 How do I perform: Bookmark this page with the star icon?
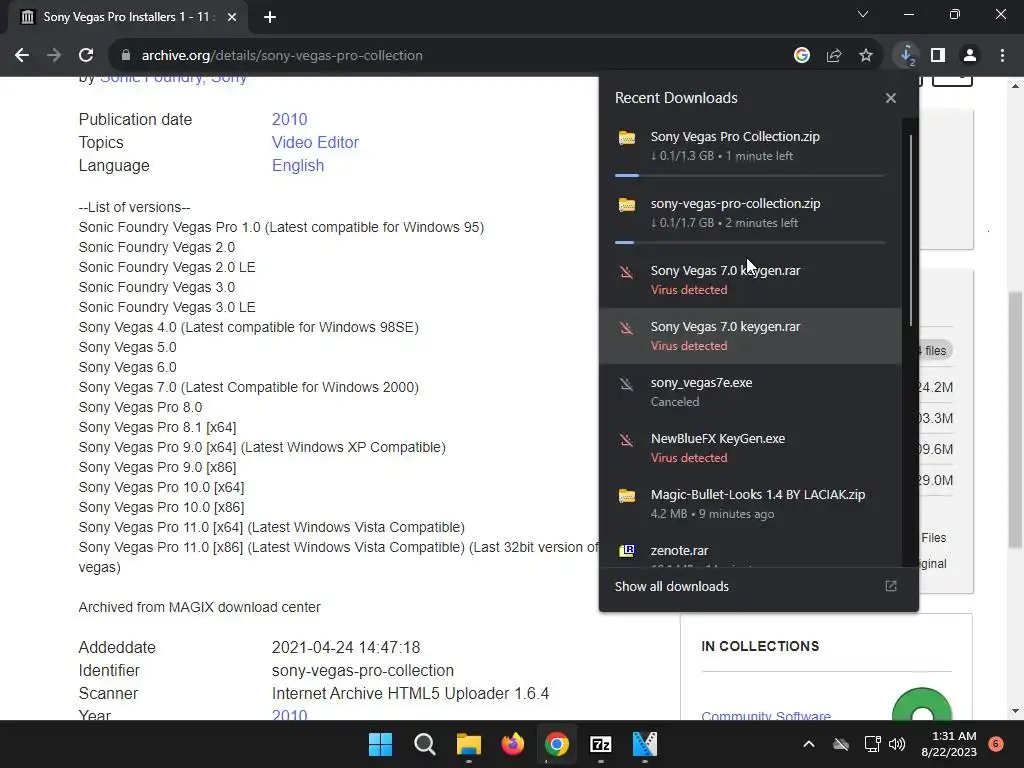[x=865, y=56]
